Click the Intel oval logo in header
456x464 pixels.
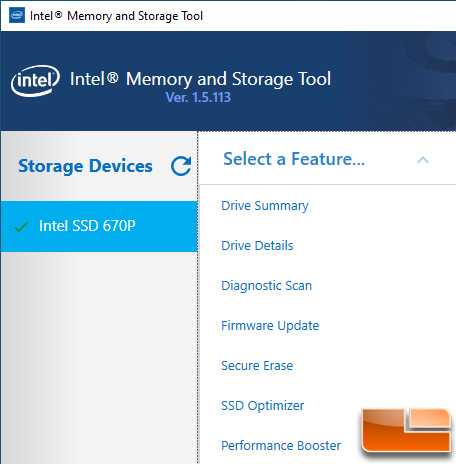tap(35, 81)
